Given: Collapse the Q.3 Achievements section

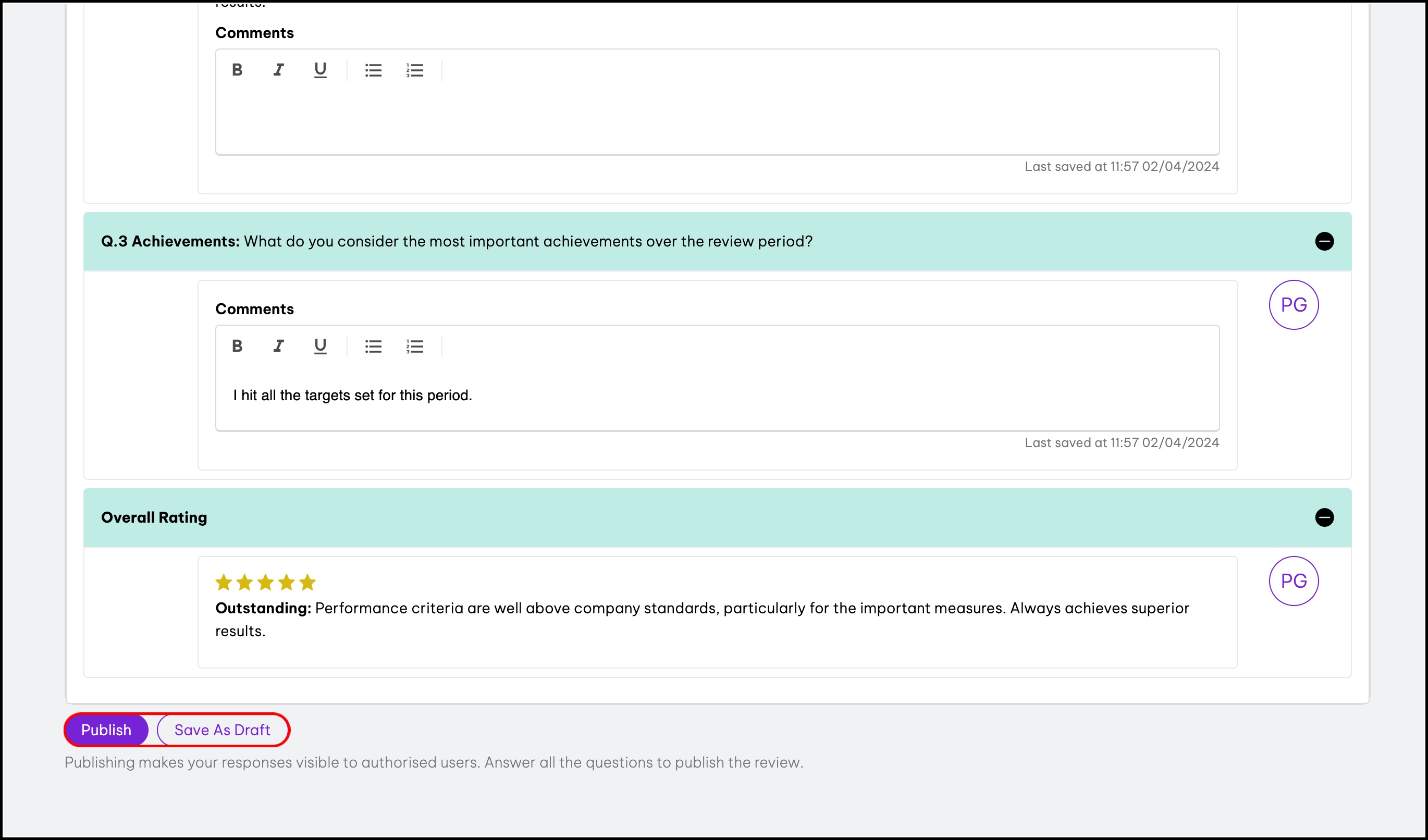Looking at the screenshot, I should pyautogui.click(x=1324, y=241).
